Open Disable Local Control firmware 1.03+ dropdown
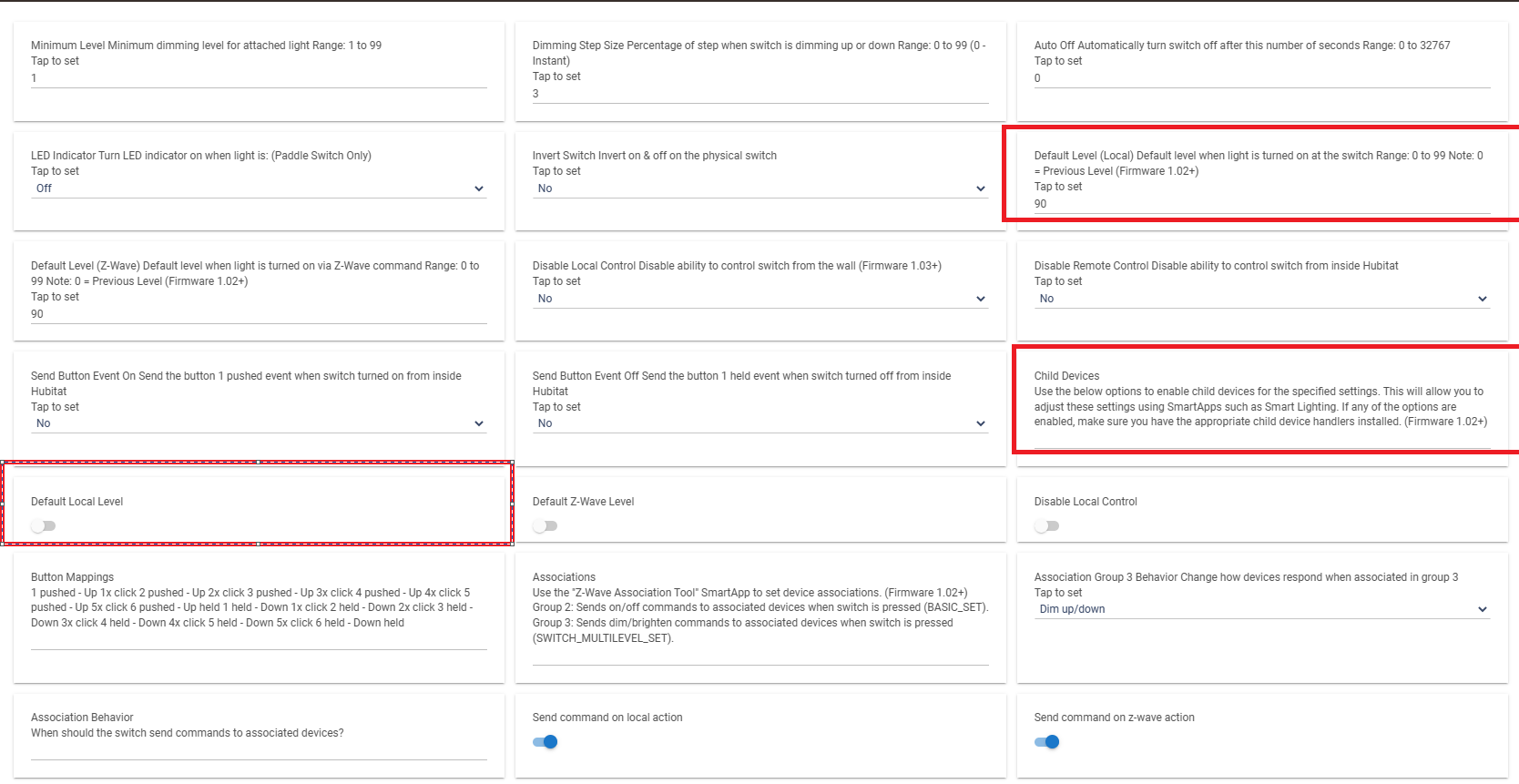 pos(760,299)
